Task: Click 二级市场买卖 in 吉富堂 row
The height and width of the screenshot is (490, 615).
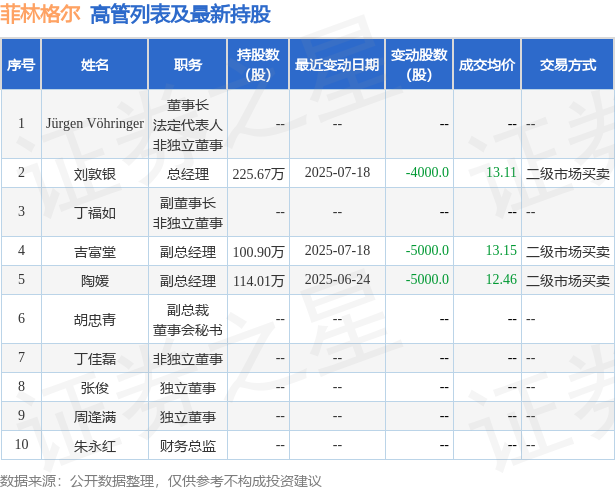Action: pos(568,252)
